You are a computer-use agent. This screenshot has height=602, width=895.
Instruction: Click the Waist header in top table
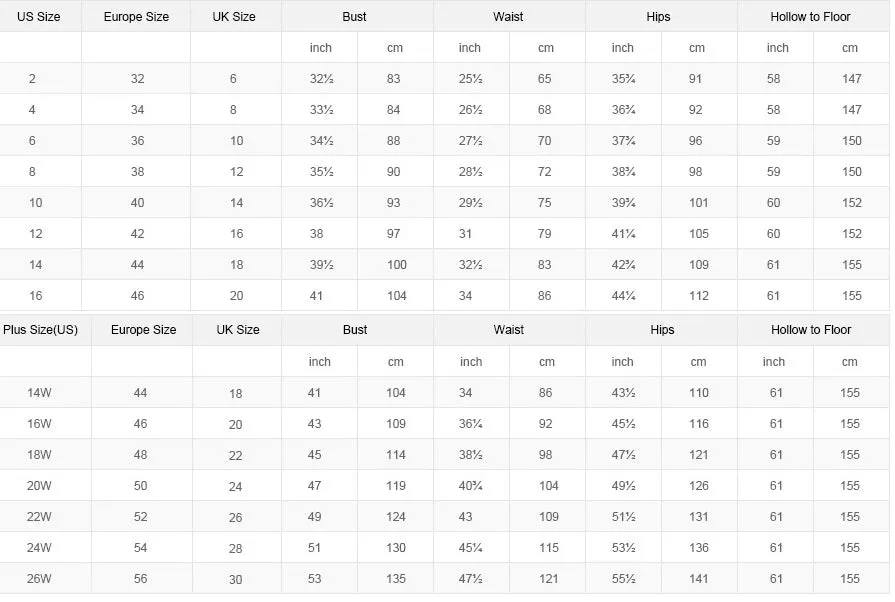(508, 17)
